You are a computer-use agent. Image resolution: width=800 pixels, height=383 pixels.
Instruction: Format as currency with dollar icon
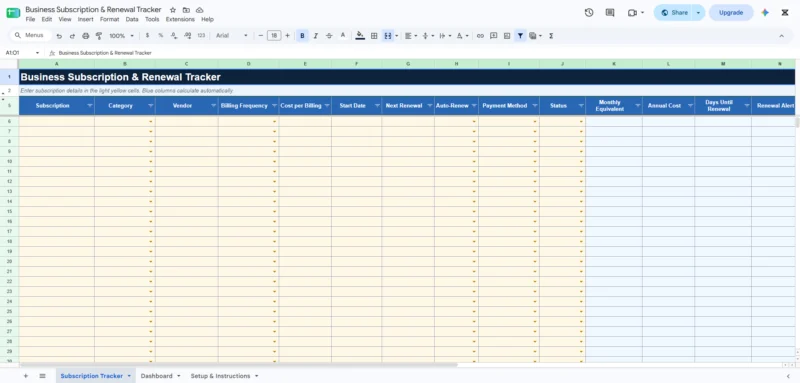tap(147, 36)
